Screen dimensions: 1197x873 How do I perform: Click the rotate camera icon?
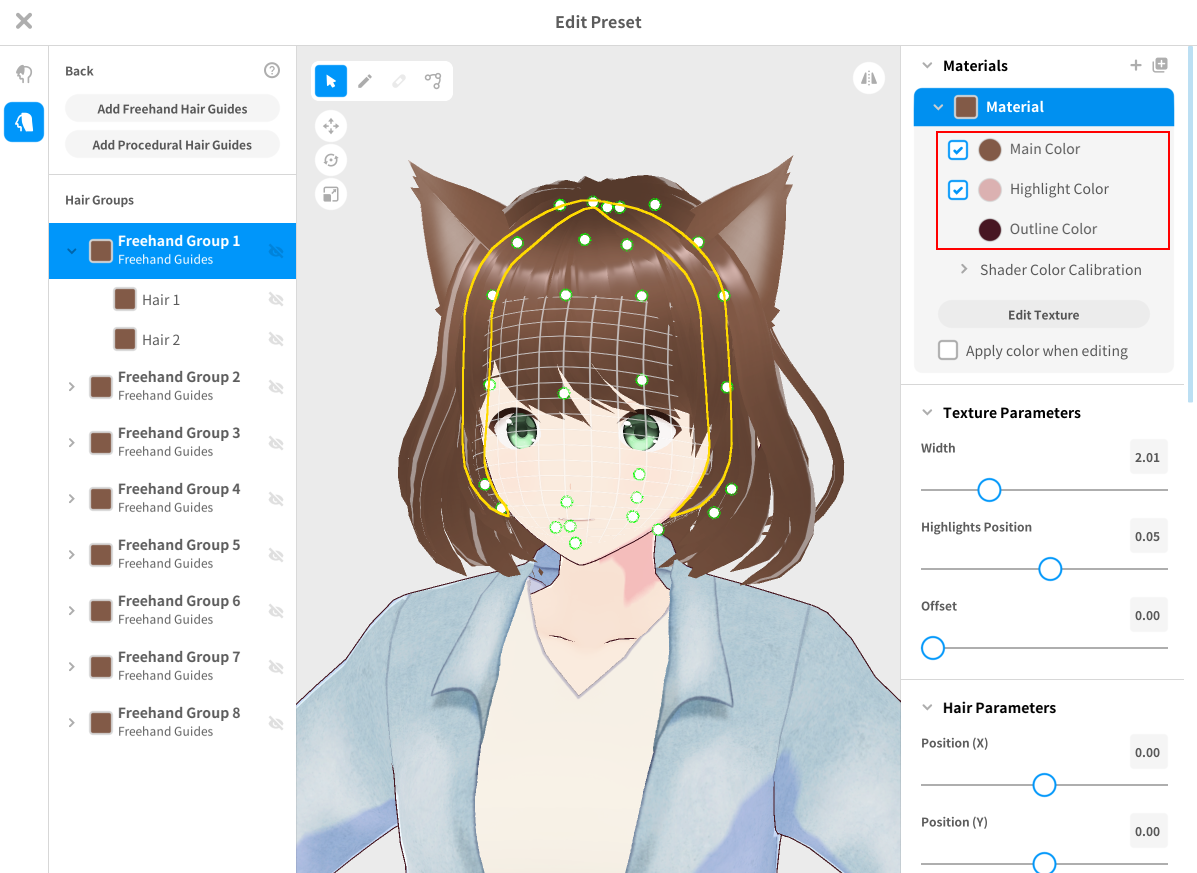tap(331, 160)
